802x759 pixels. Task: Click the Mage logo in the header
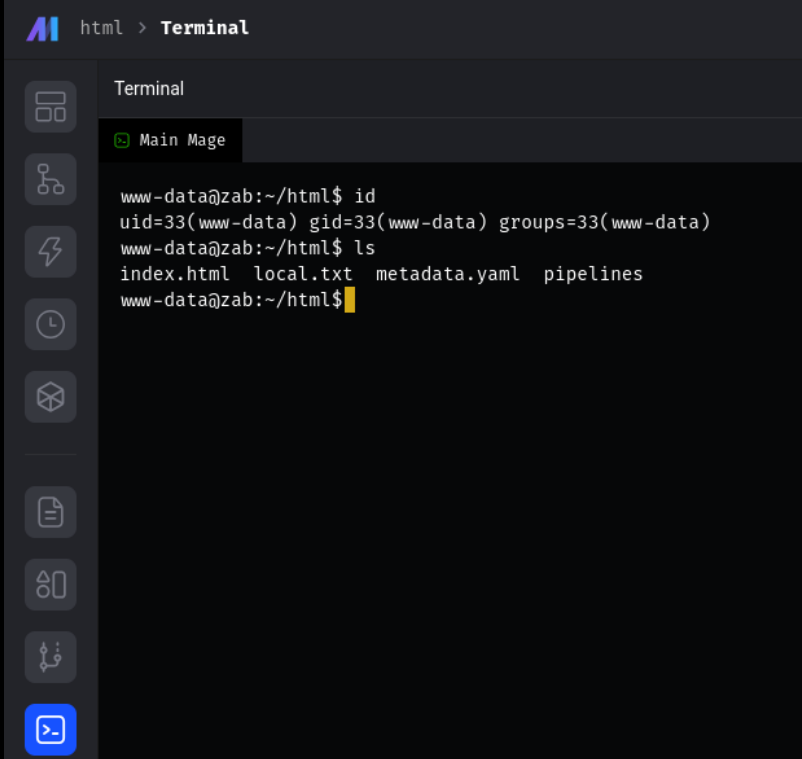pyautogui.click(x=42, y=28)
